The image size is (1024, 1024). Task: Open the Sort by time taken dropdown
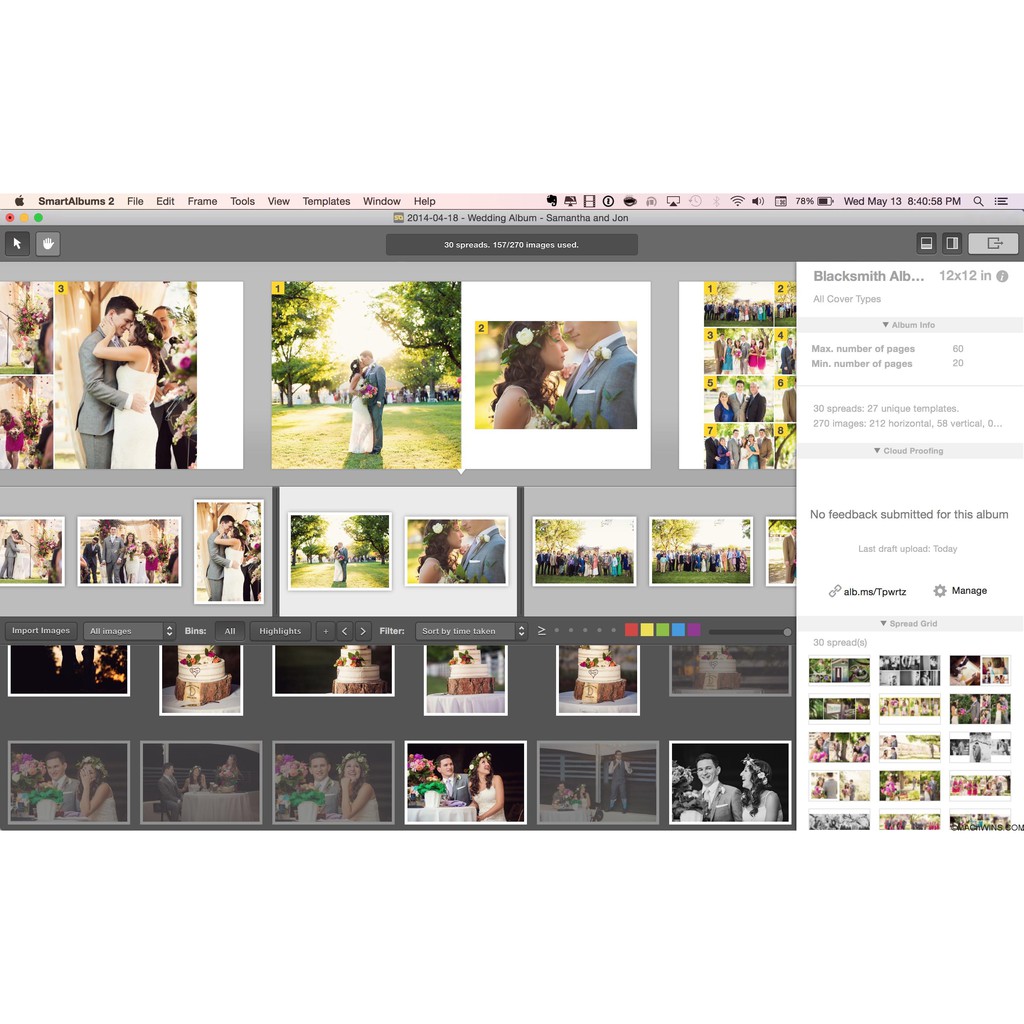[x=471, y=631]
